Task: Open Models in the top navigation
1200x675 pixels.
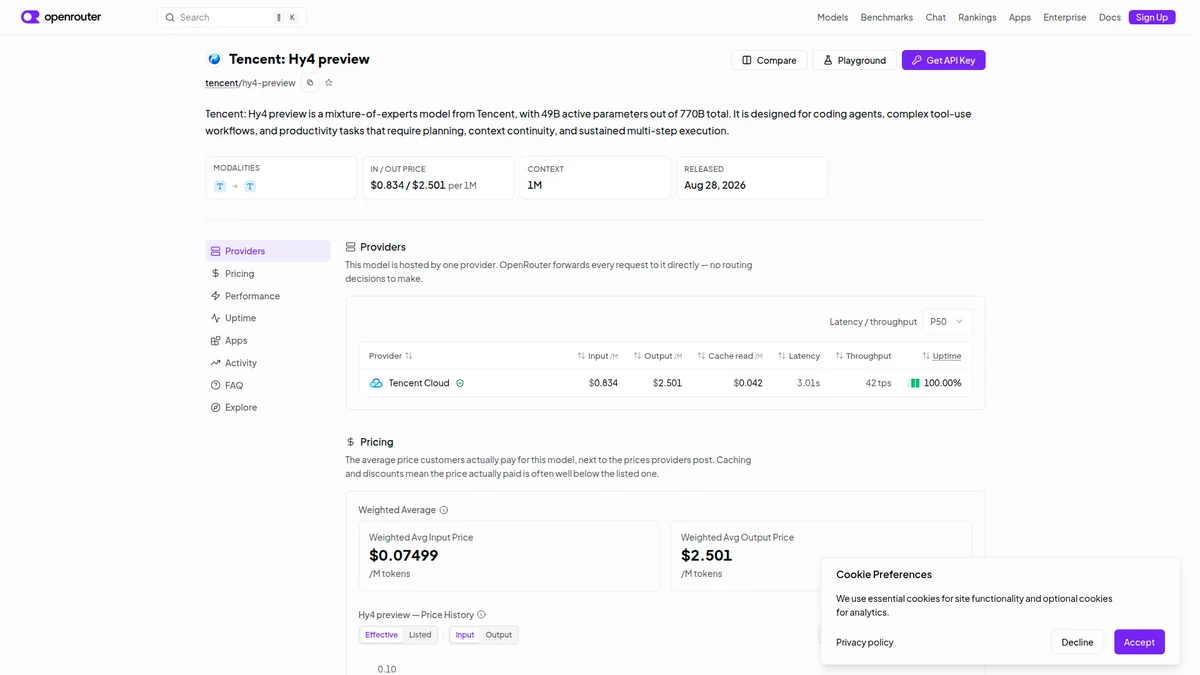Action: (x=832, y=17)
